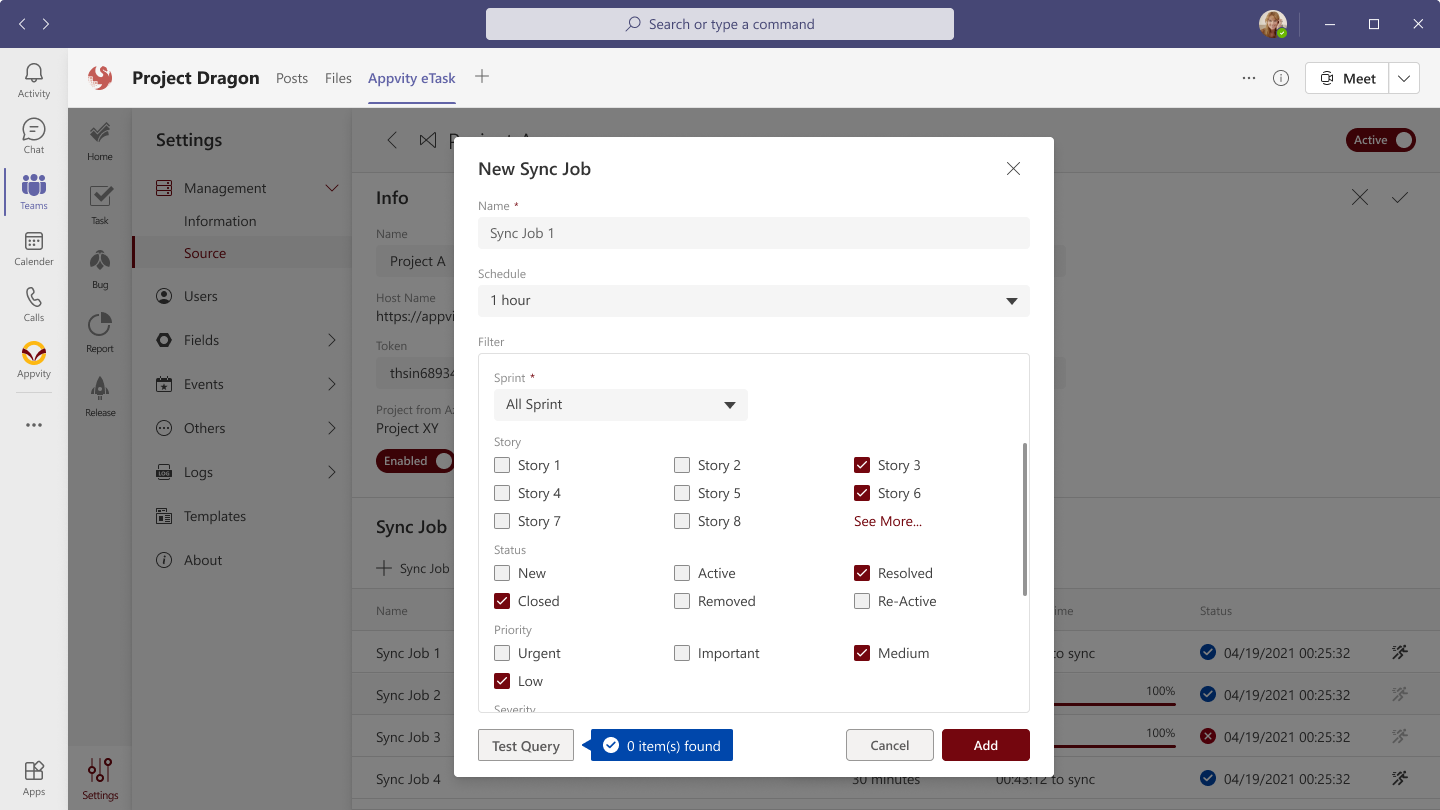Open the Schedule dropdown showing 1 hour
Viewport: 1440px width, 810px height.
point(753,301)
